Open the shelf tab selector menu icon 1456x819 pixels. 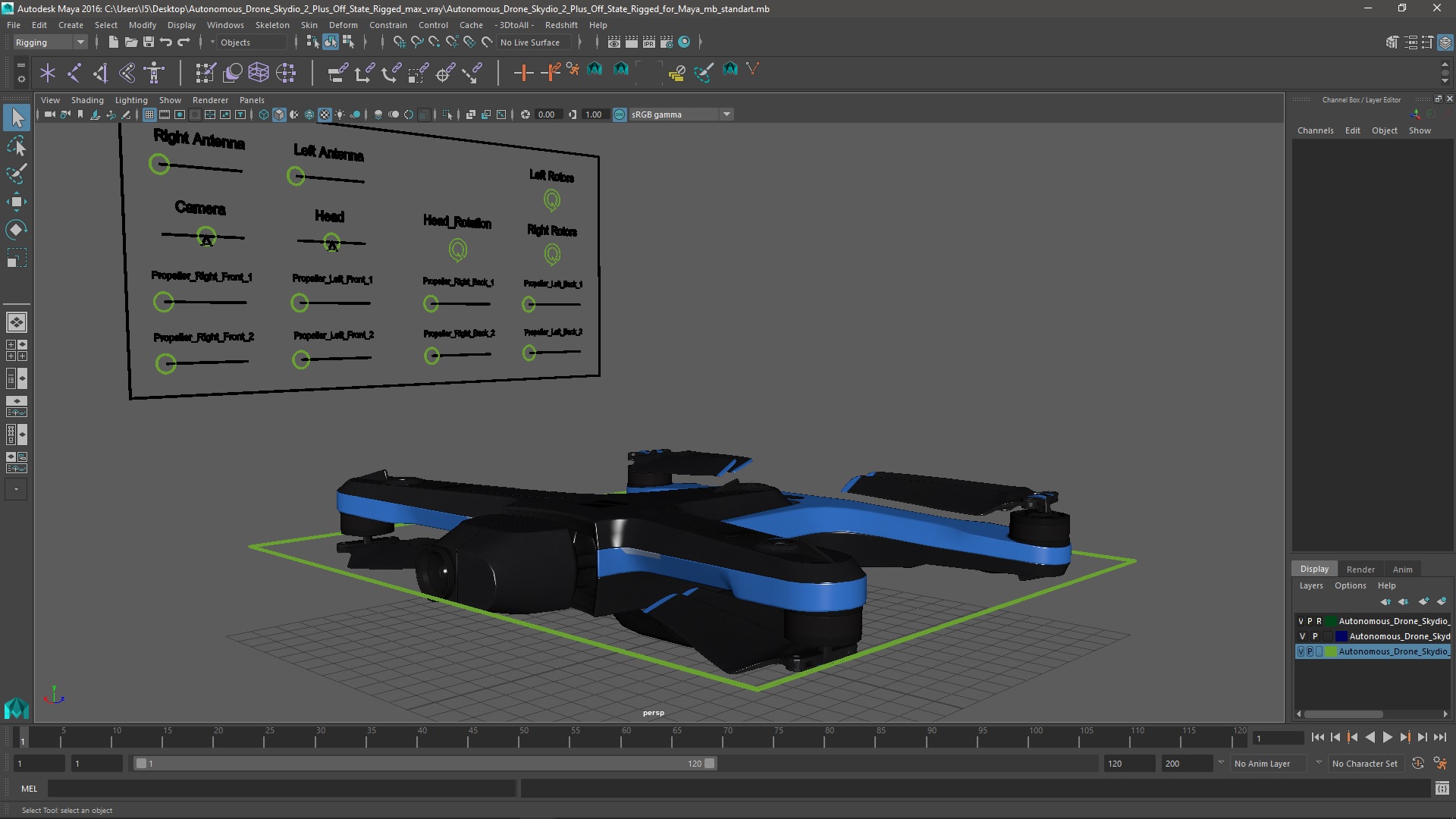[20, 65]
